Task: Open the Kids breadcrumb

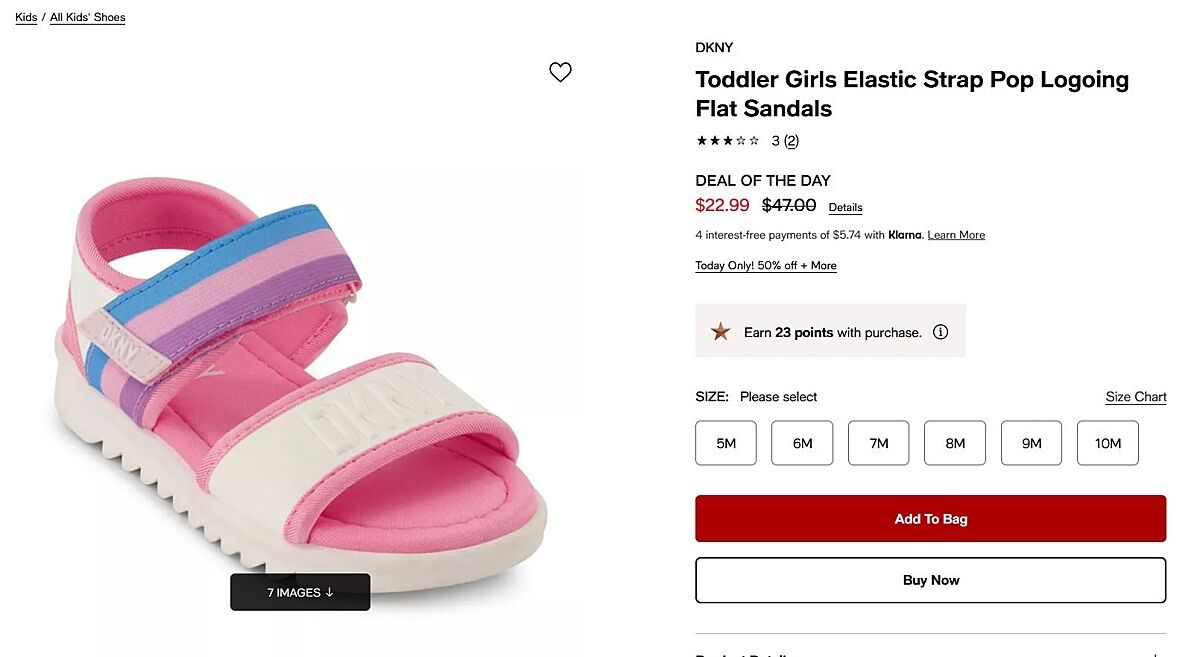Action: point(26,17)
